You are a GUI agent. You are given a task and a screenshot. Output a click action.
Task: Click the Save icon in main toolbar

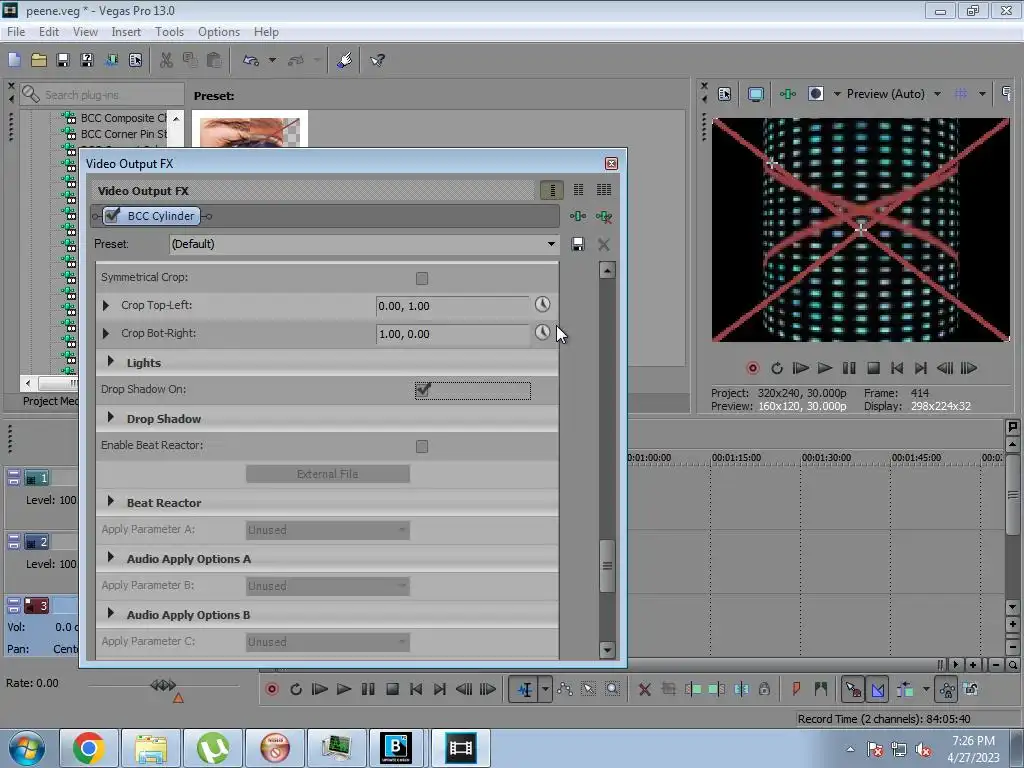click(x=63, y=60)
